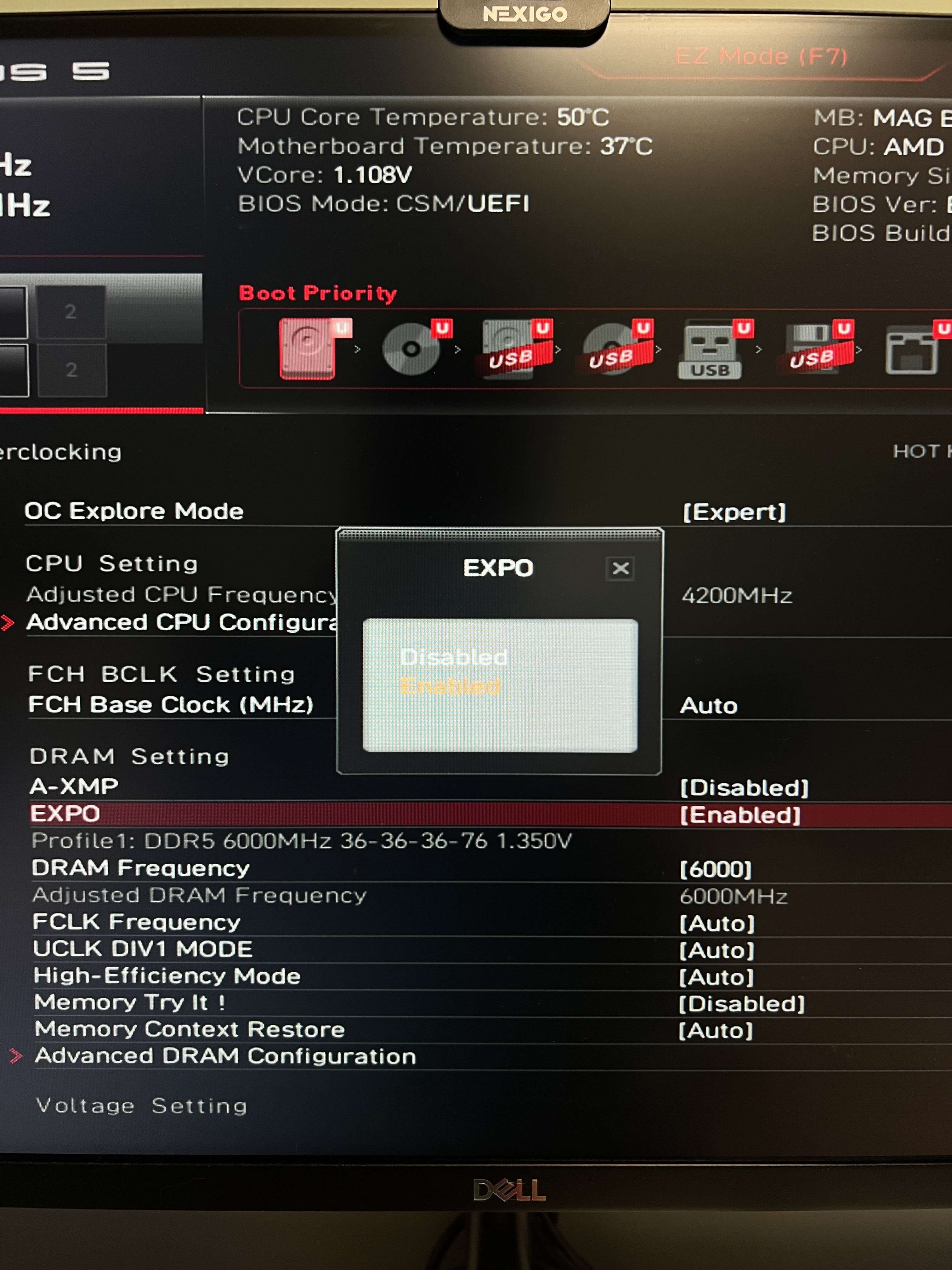
Task: Toggle the A-XMP Disabled setting
Action: pyautogui.click(x=744, y=788)
